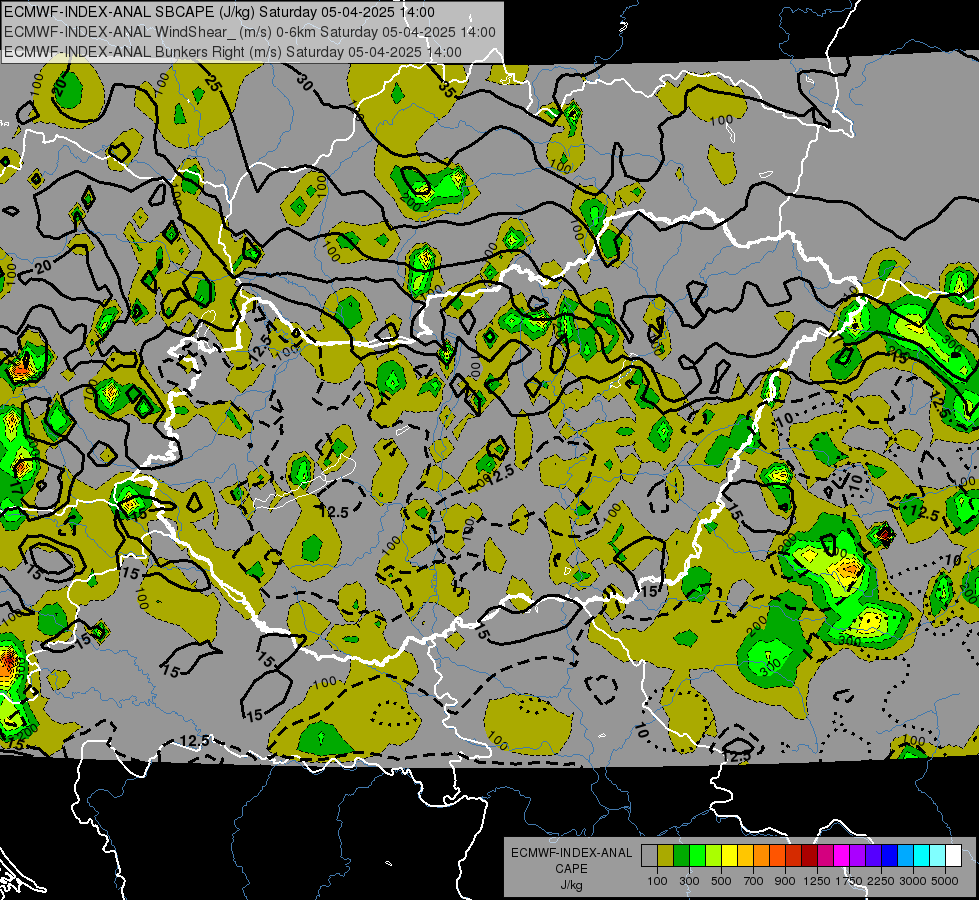Click the 5000 value under the color scale
This screenshot has width=979, height=900.
(945, 881)
